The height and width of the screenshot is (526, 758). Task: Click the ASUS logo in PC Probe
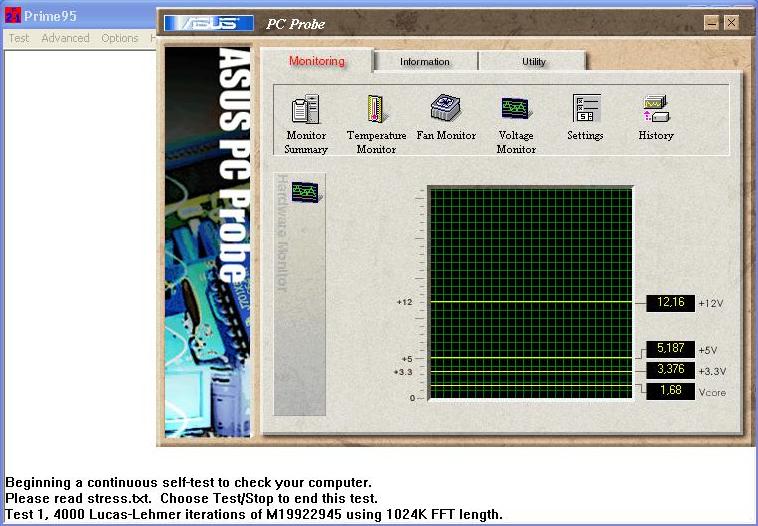(x=209, y=23)
